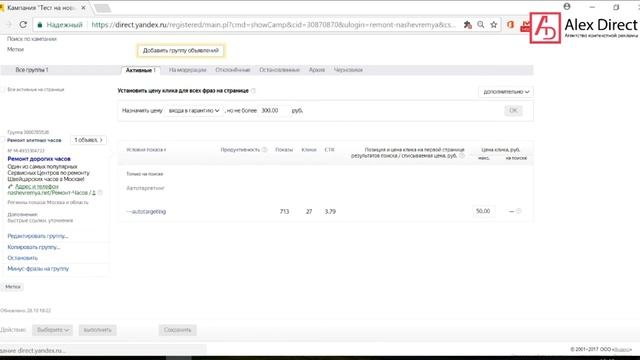Expand the 1 объявл. ads list

88,140
